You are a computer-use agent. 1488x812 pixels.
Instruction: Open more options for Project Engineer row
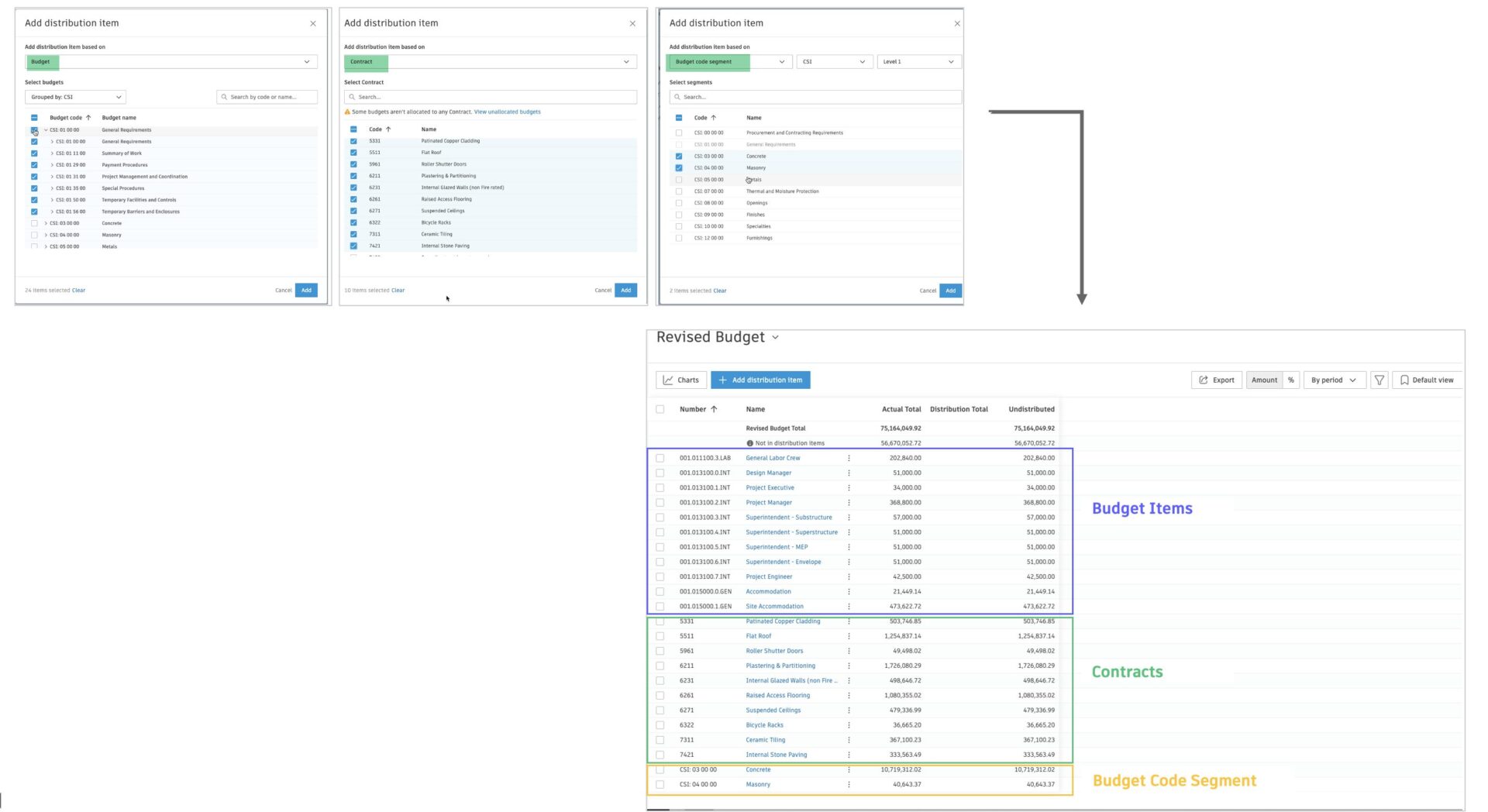pos(849,577)
